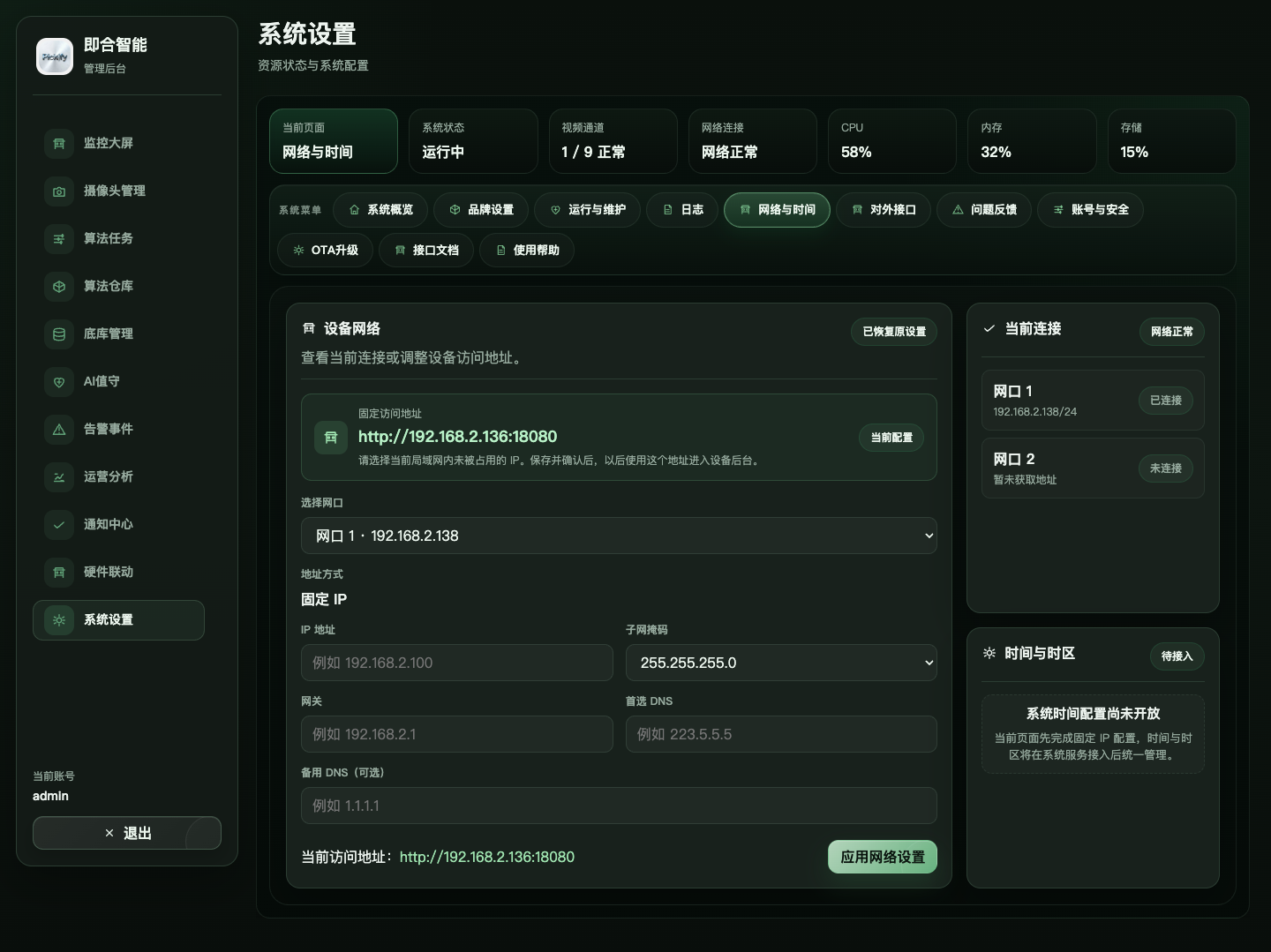Click the 即合智能 logo image
Viewport: 1271px width, 952px height.
click(x=55, y=56)
